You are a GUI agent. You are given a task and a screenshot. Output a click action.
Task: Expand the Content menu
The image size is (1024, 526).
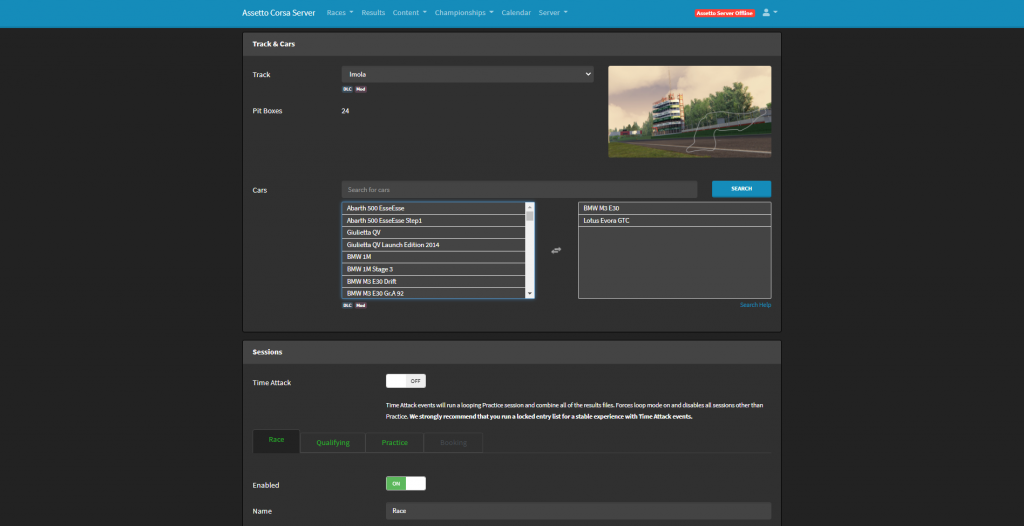(x=409, y=12)
